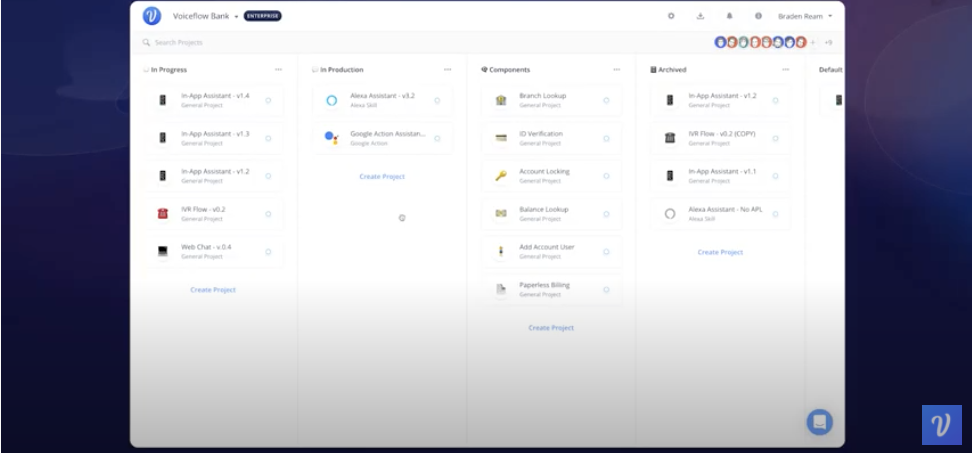Open the In-App Assistant - v1.1 title
This screenshot has height=453, width=972.
click(722, 172)
